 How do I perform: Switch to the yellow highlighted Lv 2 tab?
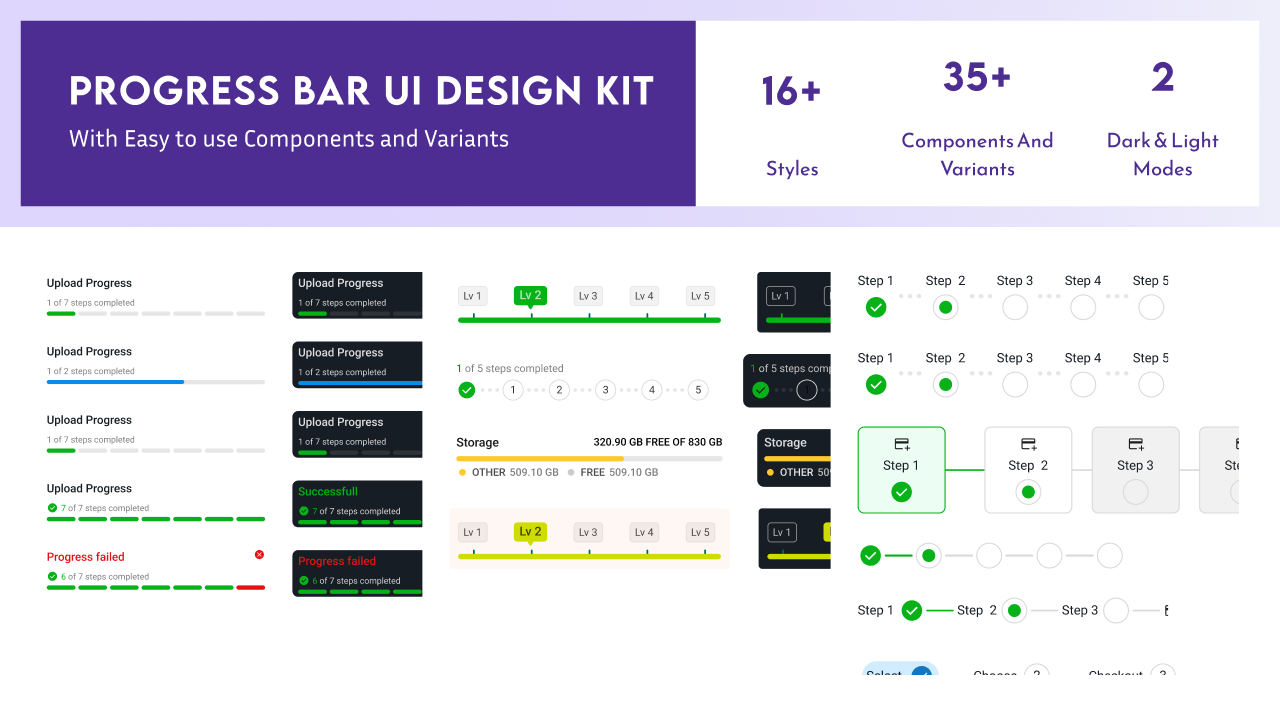(x=530, y=531)
